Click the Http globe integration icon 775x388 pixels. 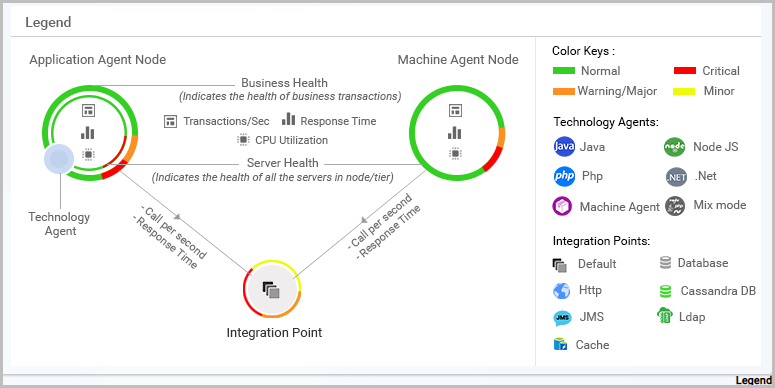[x=561, y=291]
